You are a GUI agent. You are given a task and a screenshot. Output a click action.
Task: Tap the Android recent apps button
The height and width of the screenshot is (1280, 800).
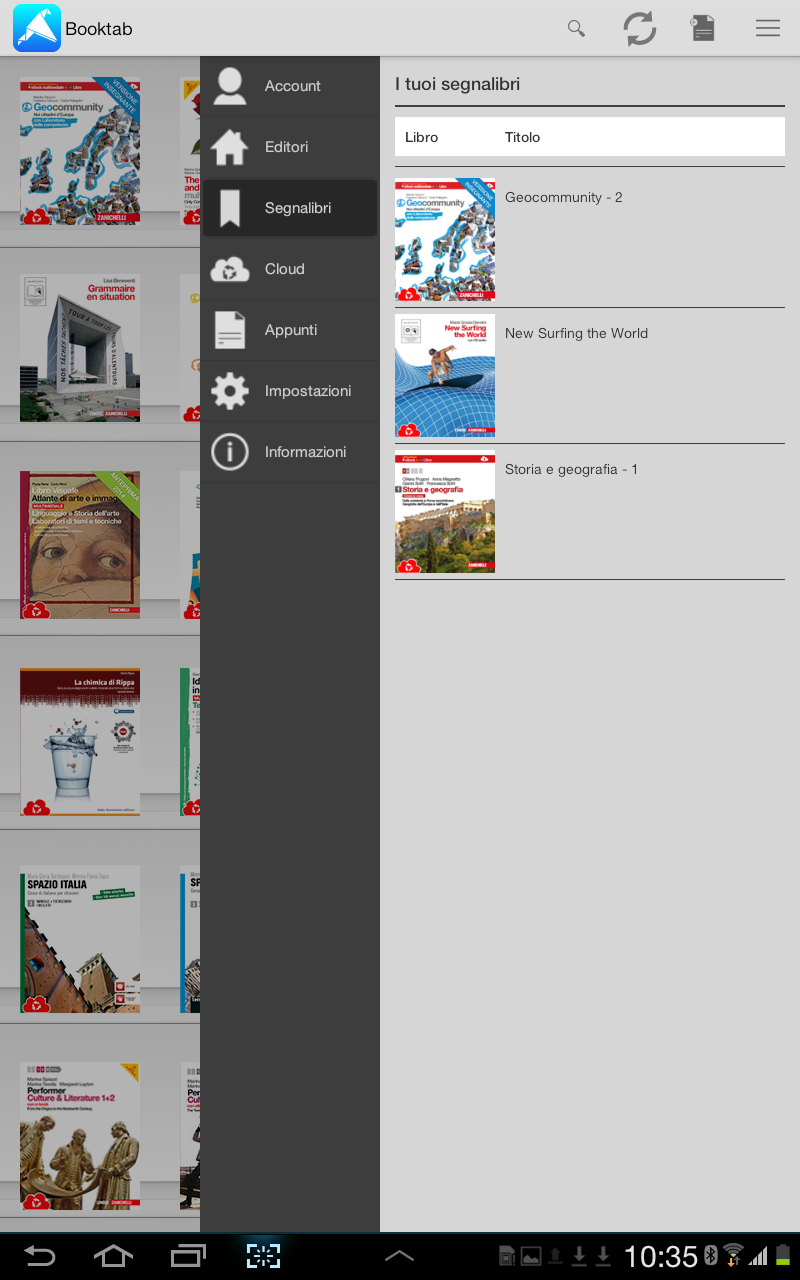(188, 1256)
